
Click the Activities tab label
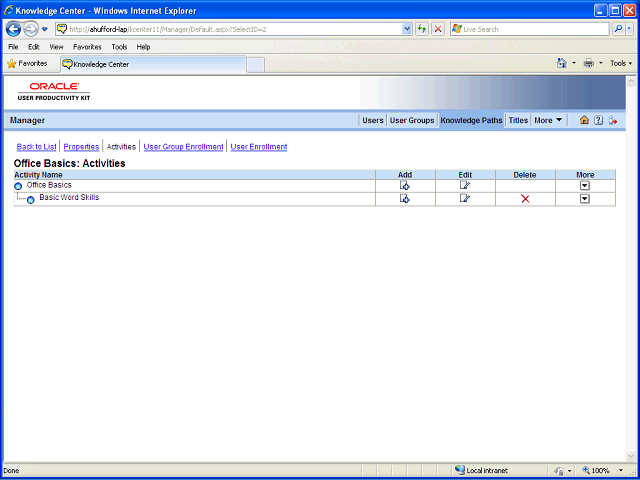click(x=121, y=147)
